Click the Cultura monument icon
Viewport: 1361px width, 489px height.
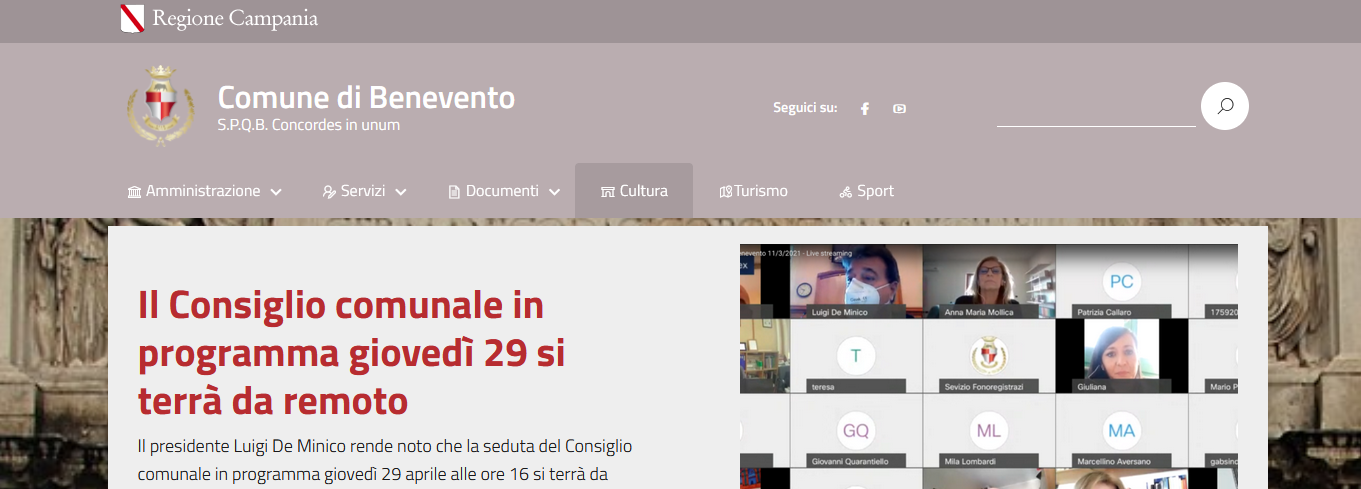[x=607, y=192]
